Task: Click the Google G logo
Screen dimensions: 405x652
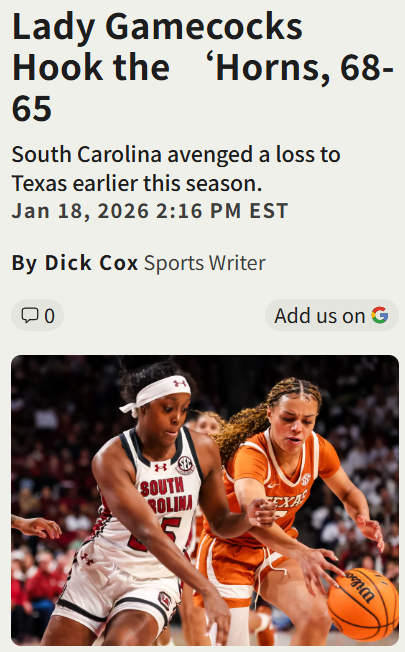Action: [x=380, y=315]
